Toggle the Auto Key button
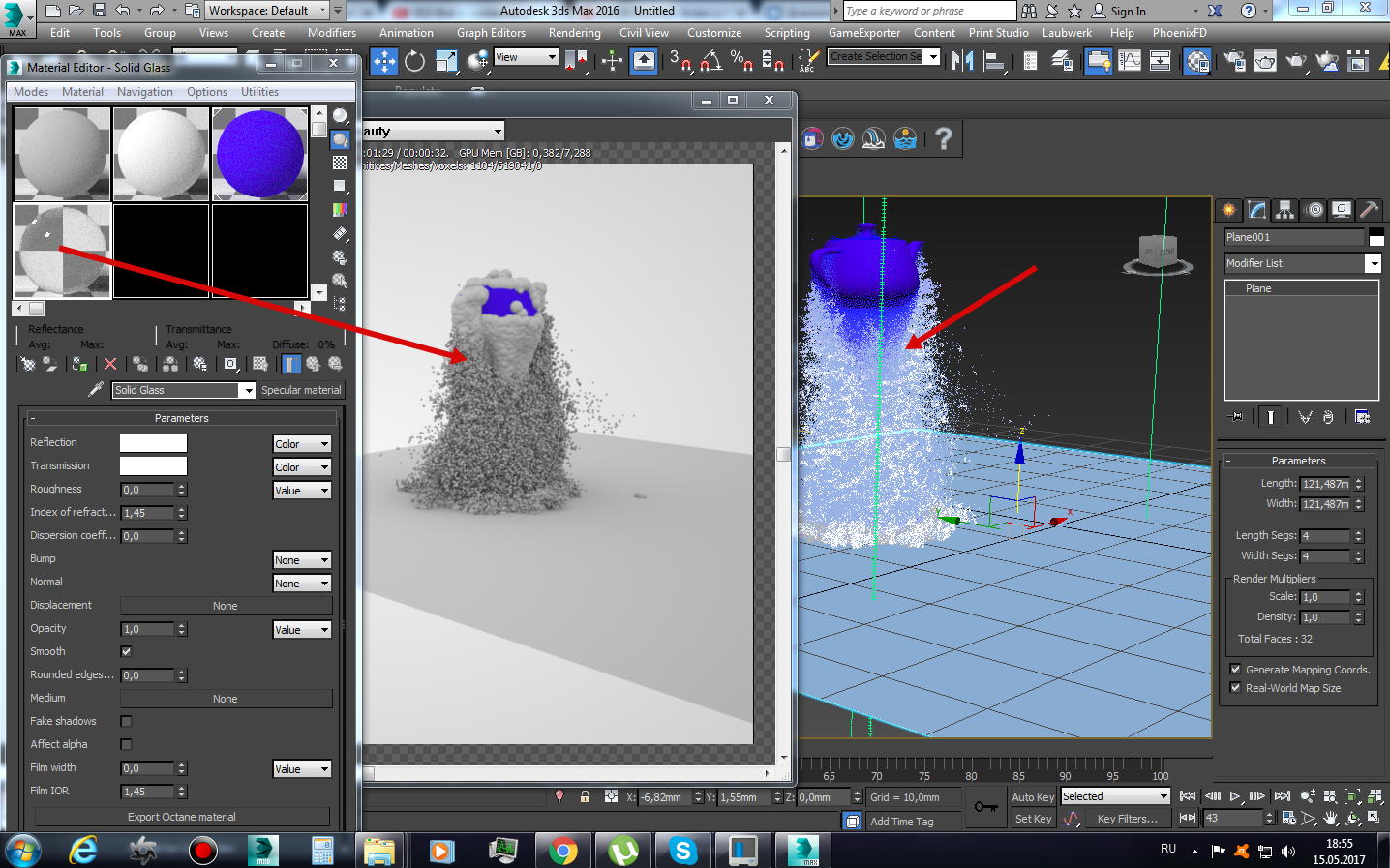Screen dimensions: 1390x868 point(1033,797)
